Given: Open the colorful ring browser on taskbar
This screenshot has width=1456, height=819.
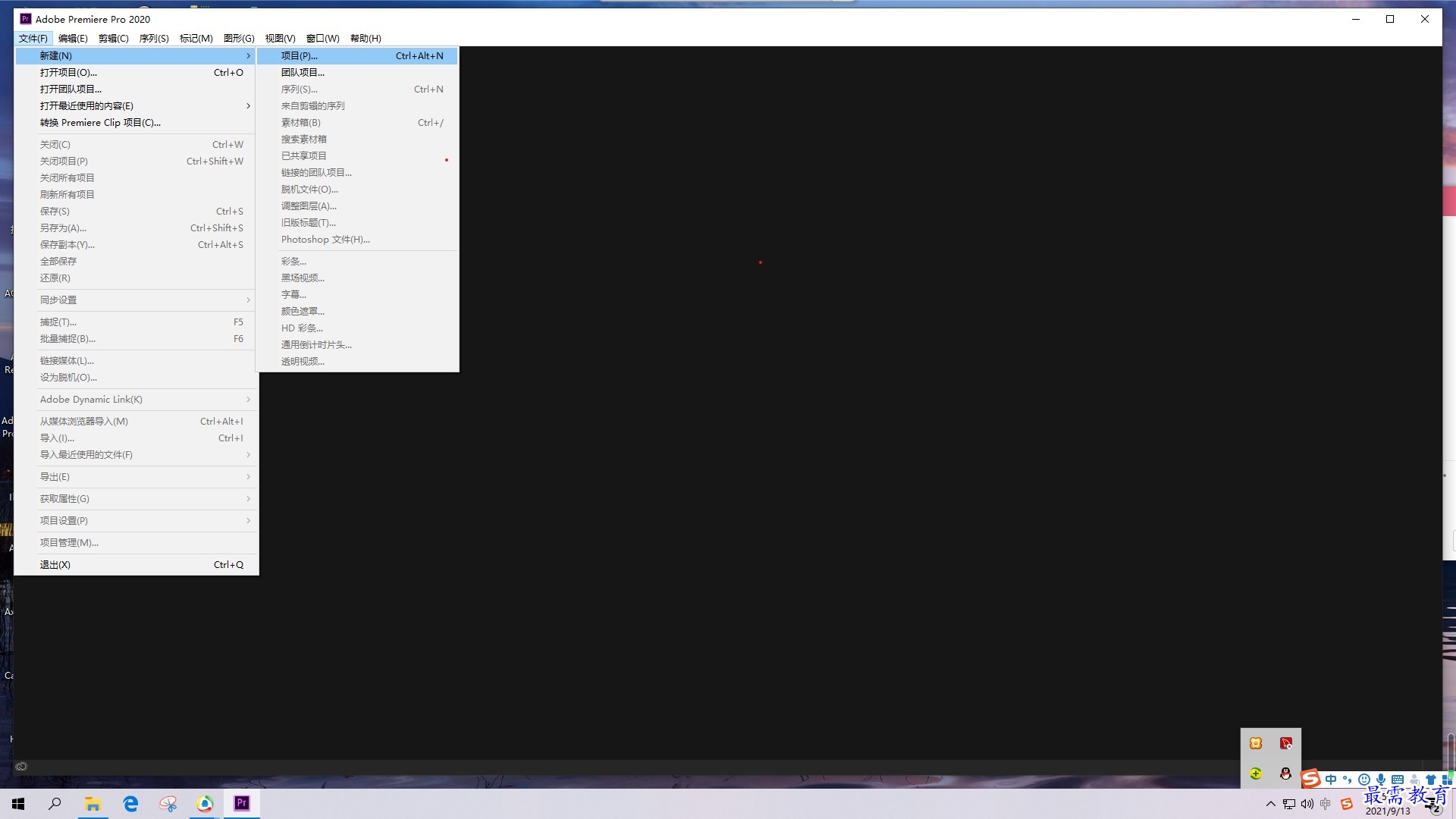Looking at the screenshot, I should tap(205, 804).
